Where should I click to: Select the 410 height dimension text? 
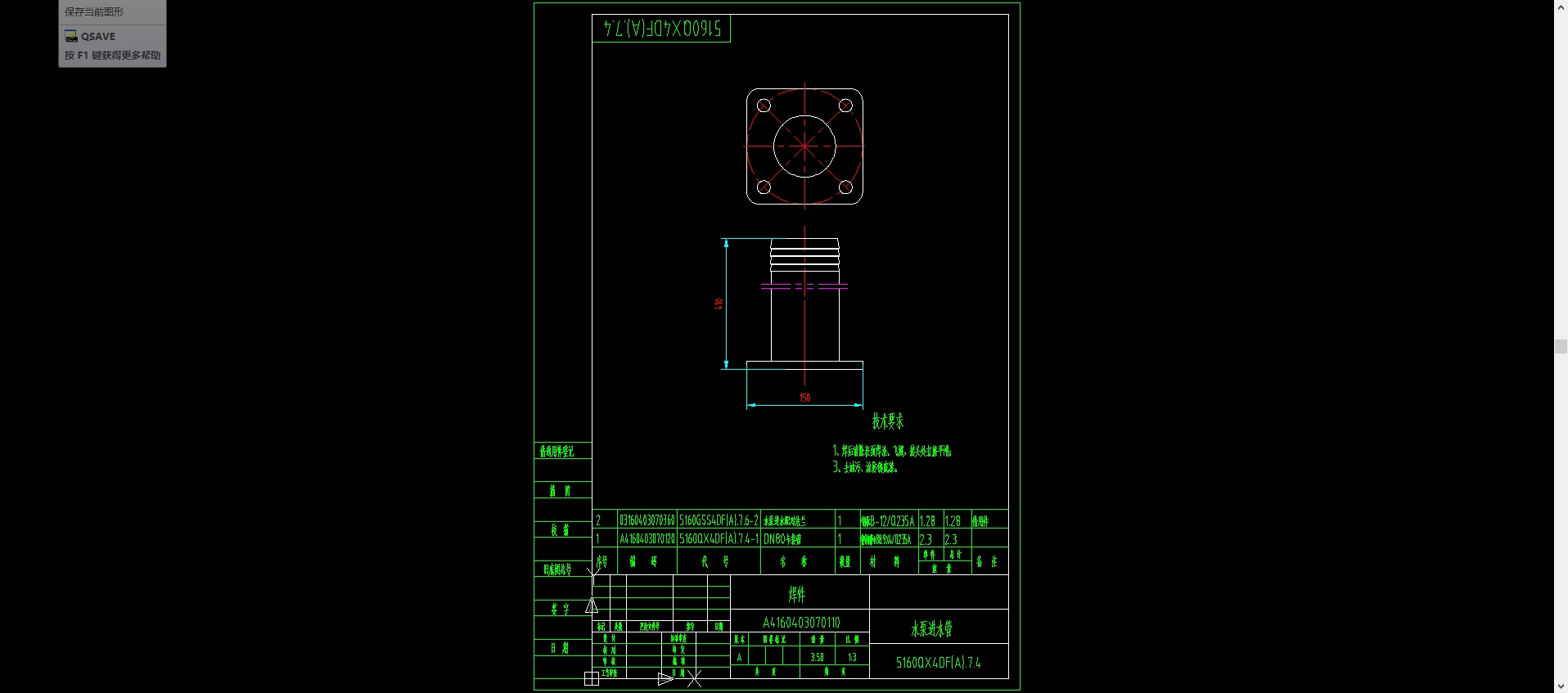point(719,304)
